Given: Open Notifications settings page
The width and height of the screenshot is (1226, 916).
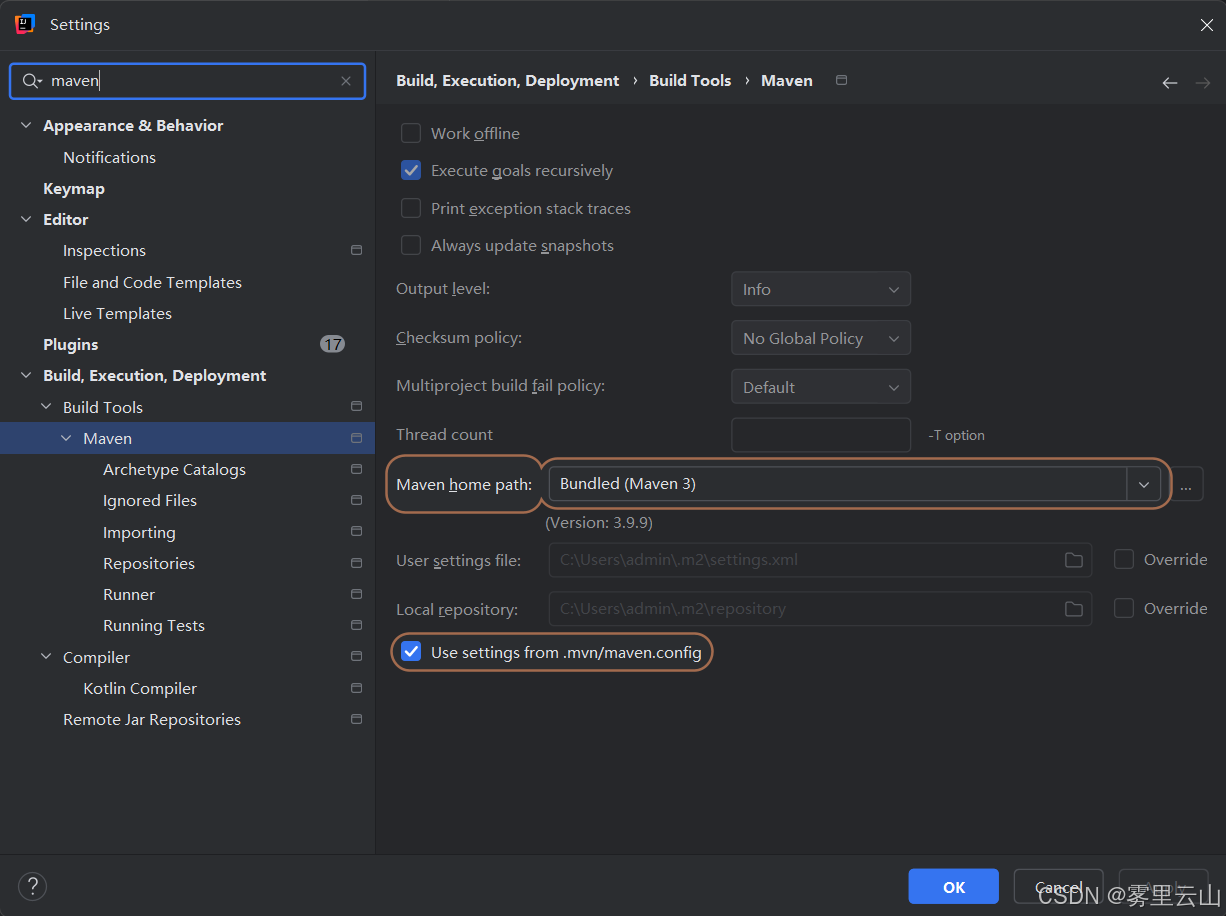Looking at the screenshot, I should [x=109, y=157].
